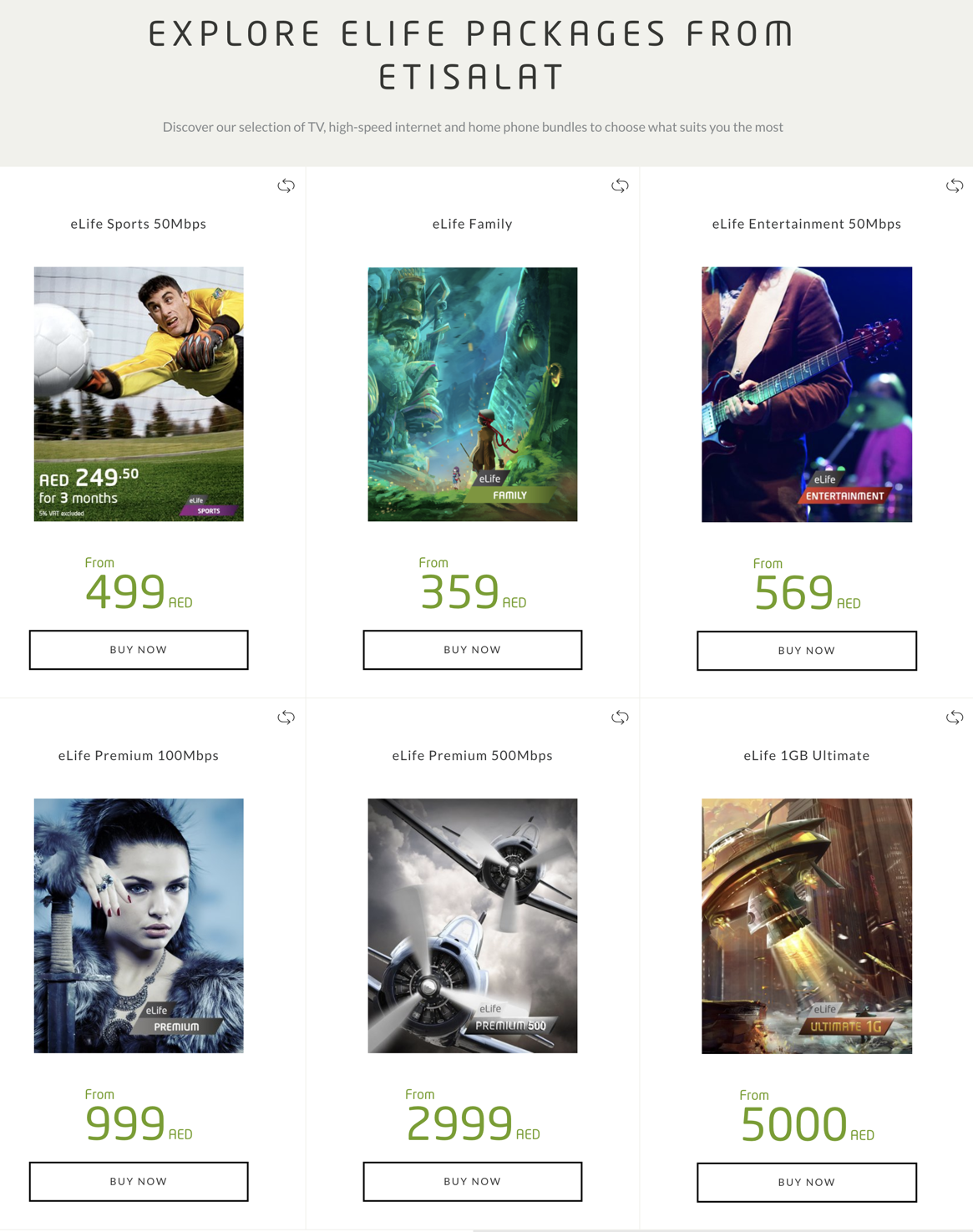Click compare icon on eLife Premium 100Mbps card

(286, 717)
